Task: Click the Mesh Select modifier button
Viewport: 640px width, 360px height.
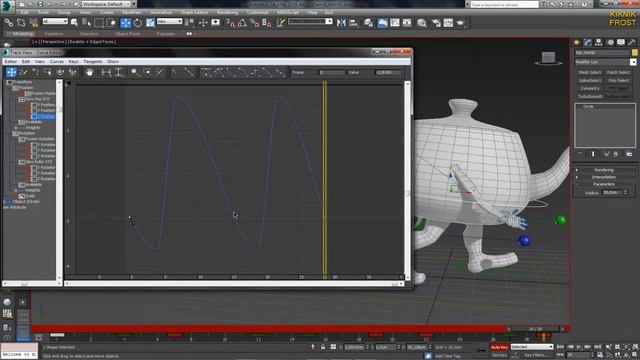Action: (590, 72)
